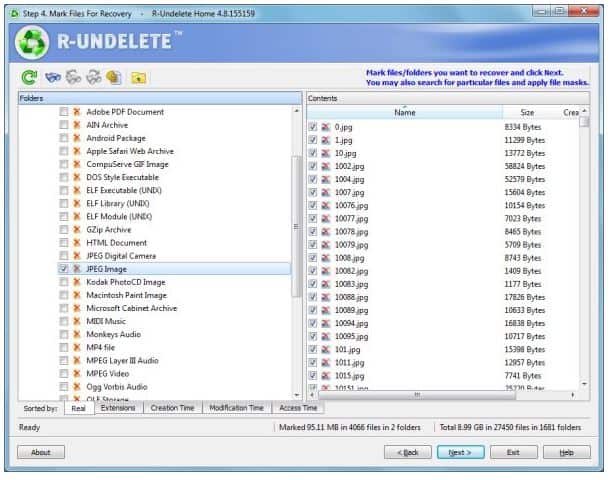Click the file icon beside 10076.jpg

click(326, 206)
